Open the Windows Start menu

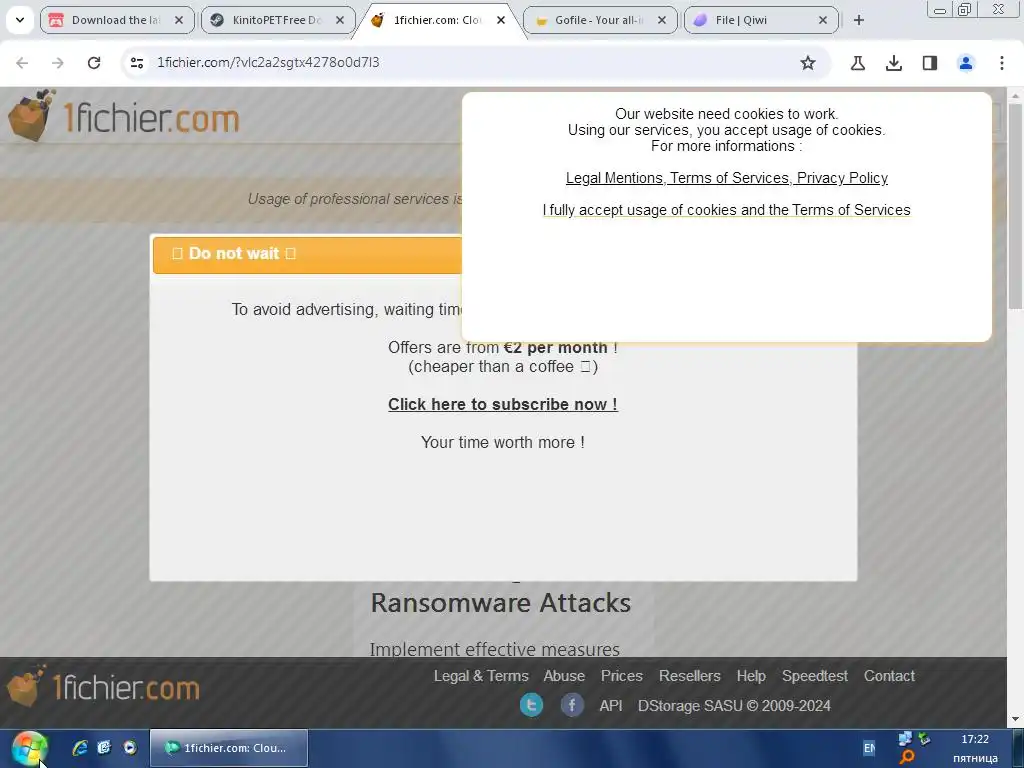29,748
